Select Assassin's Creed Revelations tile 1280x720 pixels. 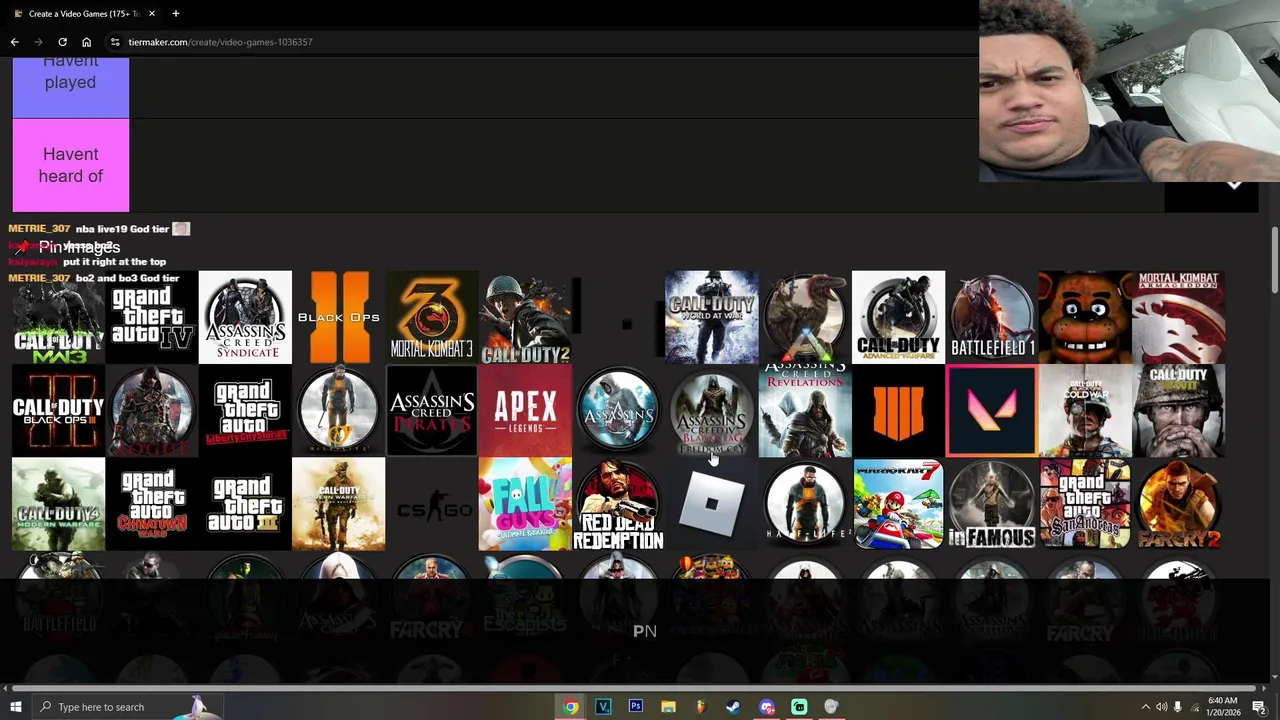click(805, 411)
